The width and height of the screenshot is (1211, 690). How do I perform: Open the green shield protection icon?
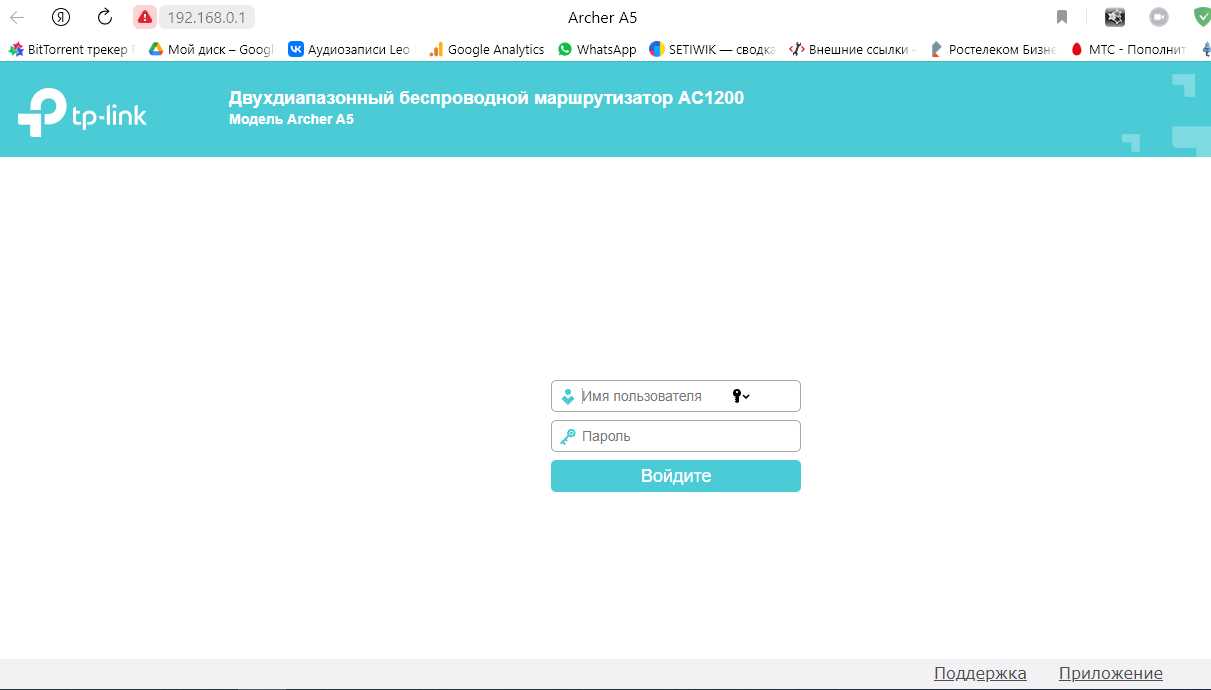[1202, 17]
